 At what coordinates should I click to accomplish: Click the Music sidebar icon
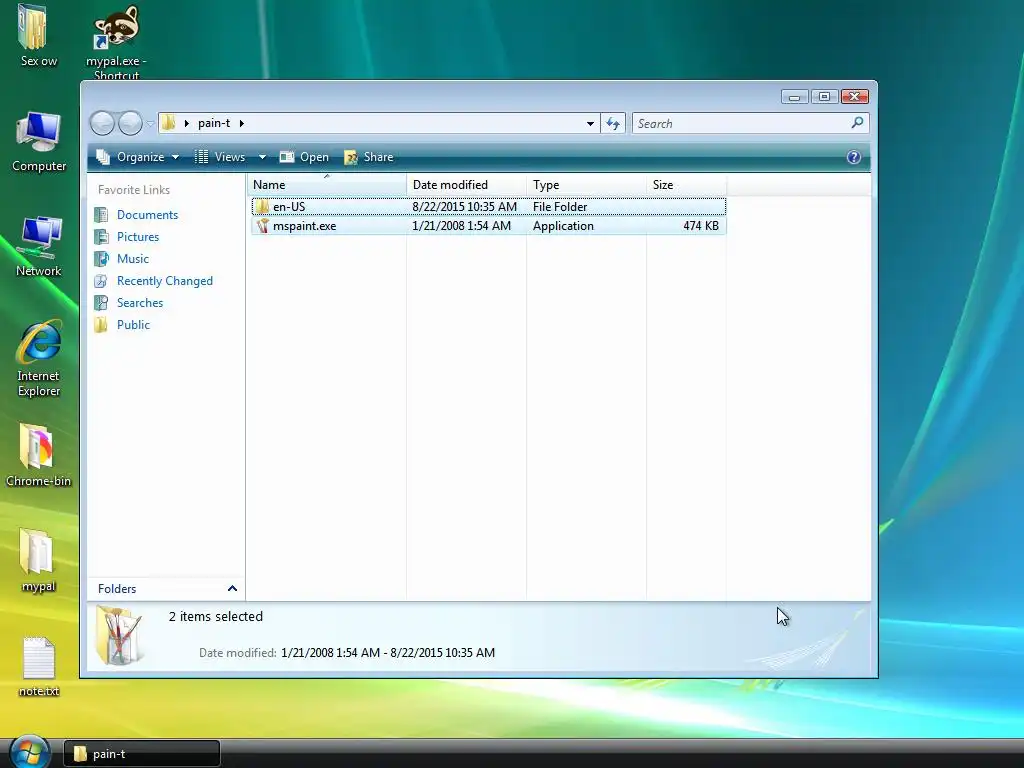coord(101,259)
